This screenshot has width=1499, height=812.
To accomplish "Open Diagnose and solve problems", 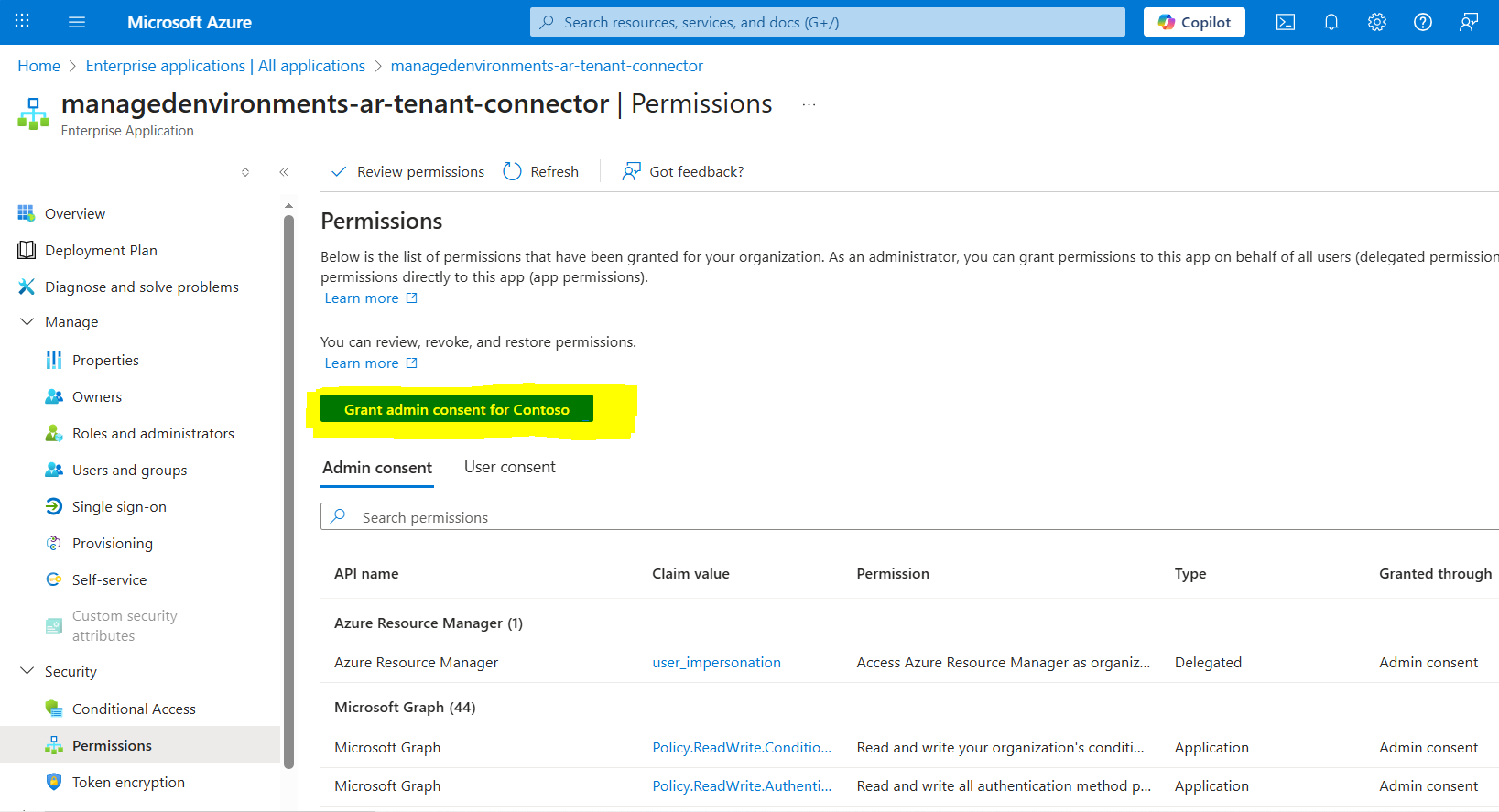I will tap(142, 287).
